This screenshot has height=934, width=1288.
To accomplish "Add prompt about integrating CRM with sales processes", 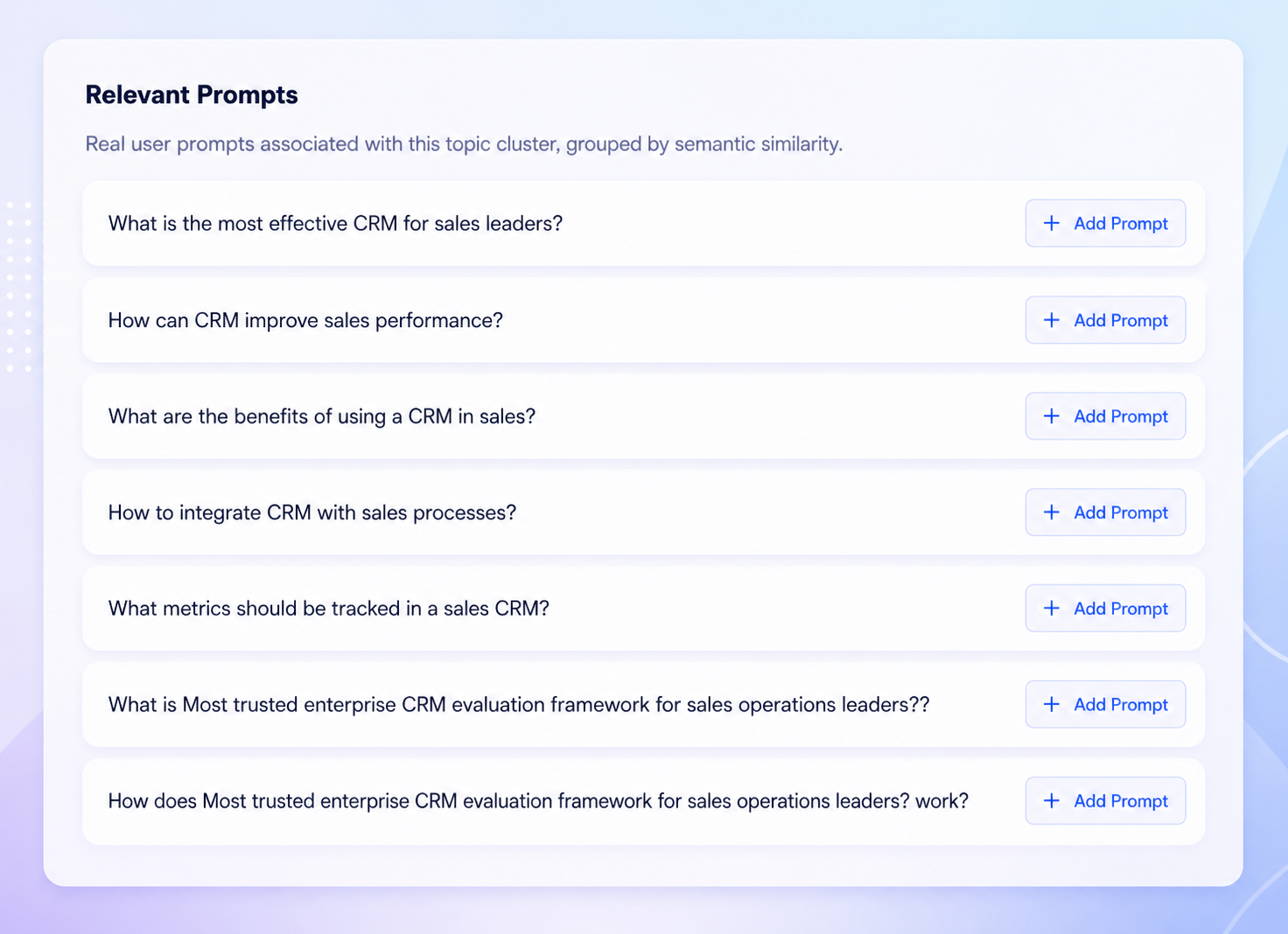I will click(1105, 512).
